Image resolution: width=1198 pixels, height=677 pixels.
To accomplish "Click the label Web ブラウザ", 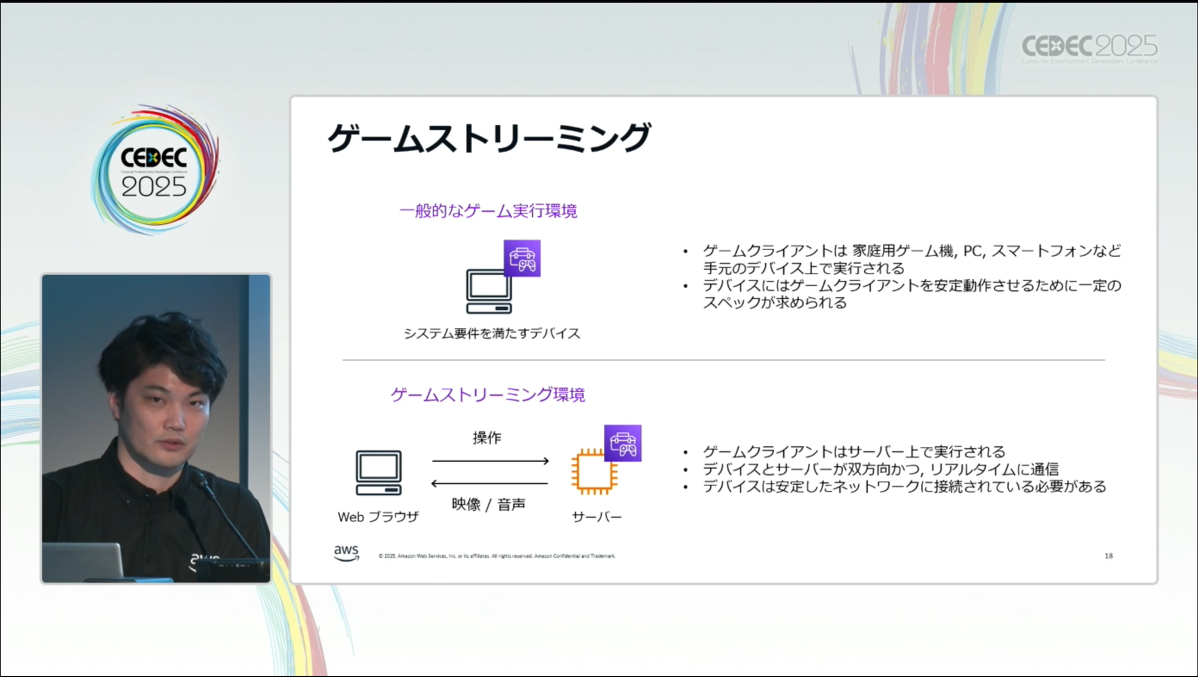I will (378, 517).
